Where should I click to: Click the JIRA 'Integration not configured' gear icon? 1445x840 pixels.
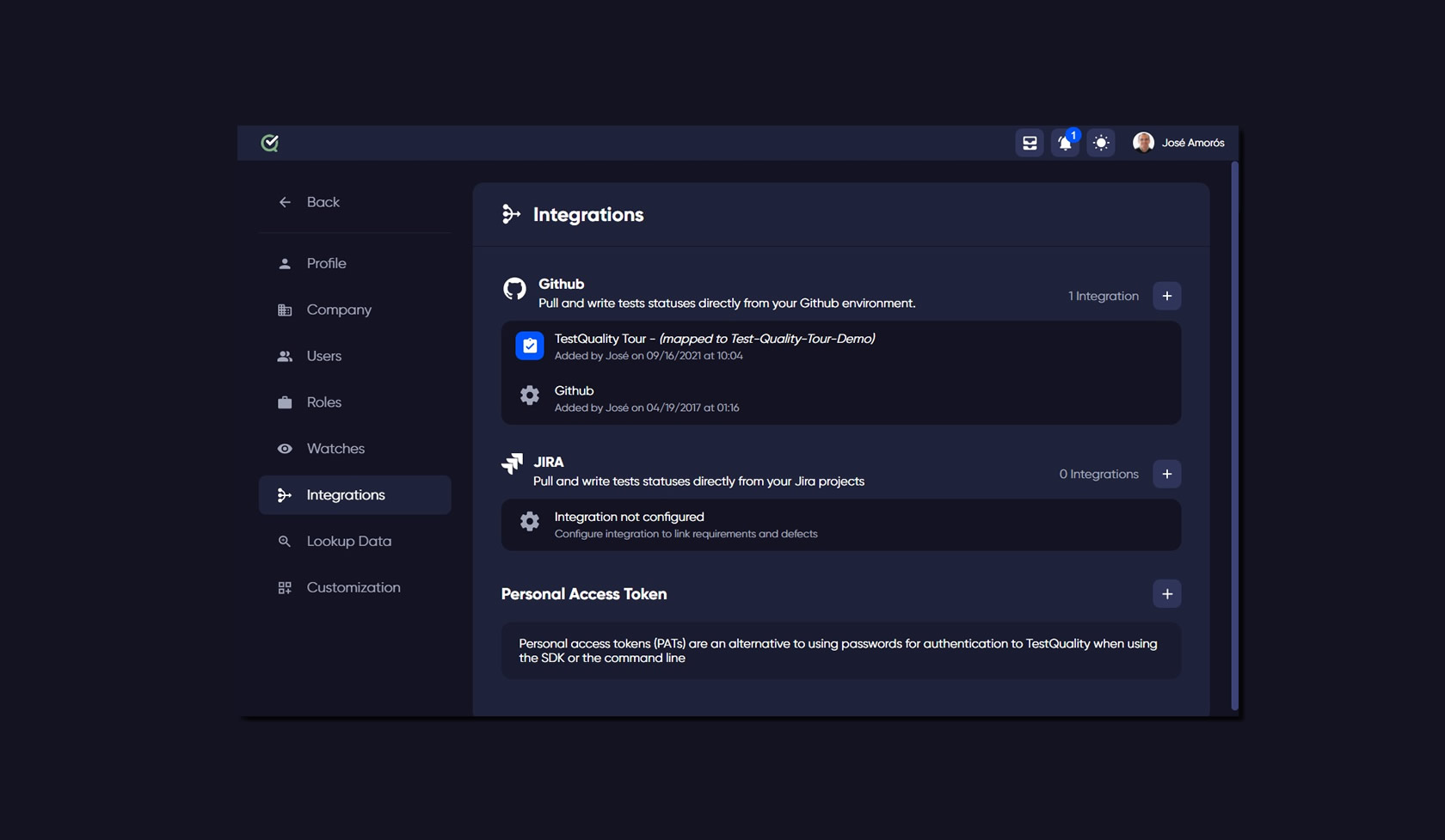click(x=529, y=522)
